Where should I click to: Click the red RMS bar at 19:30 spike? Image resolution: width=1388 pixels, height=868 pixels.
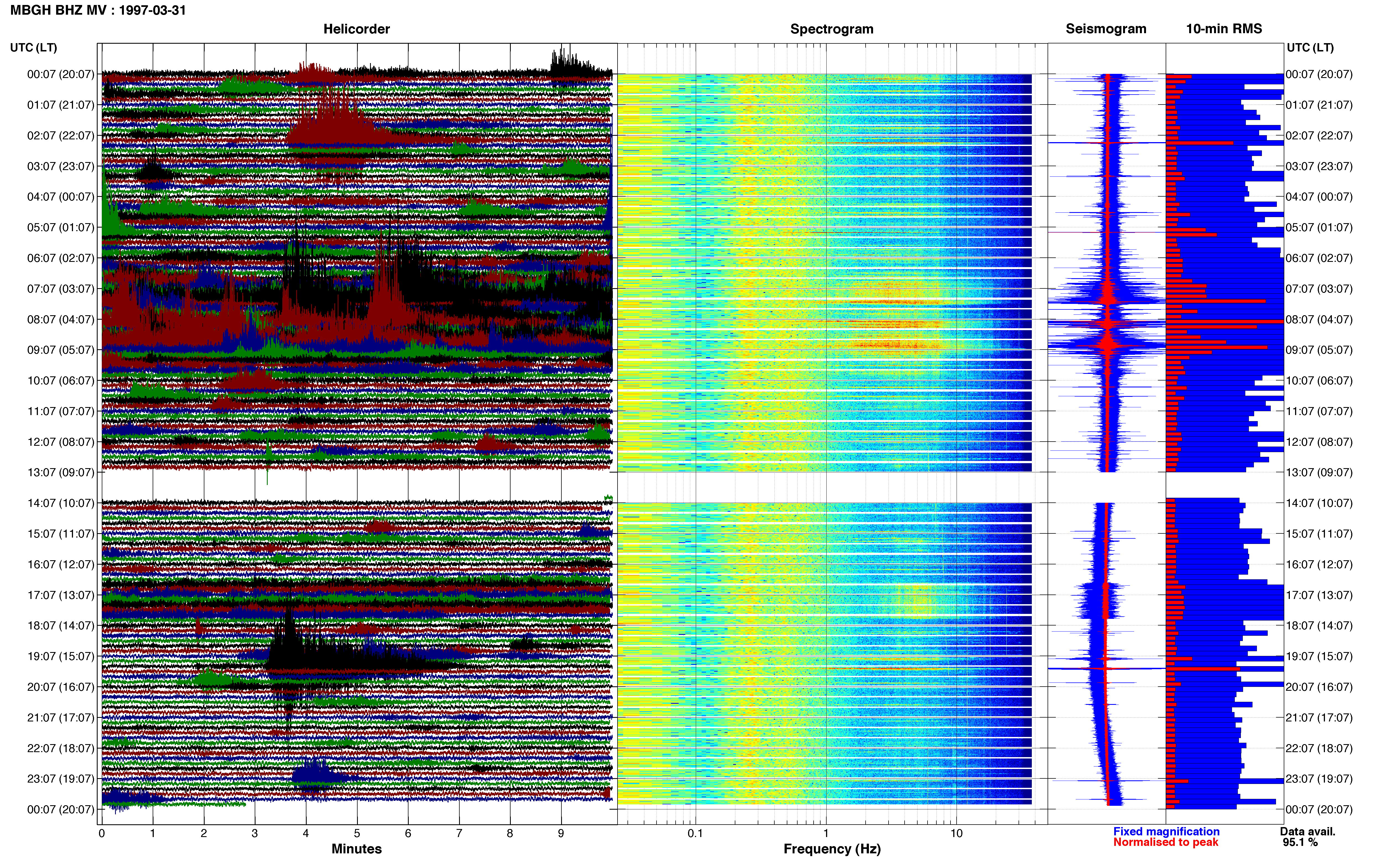coord(1203,669)
